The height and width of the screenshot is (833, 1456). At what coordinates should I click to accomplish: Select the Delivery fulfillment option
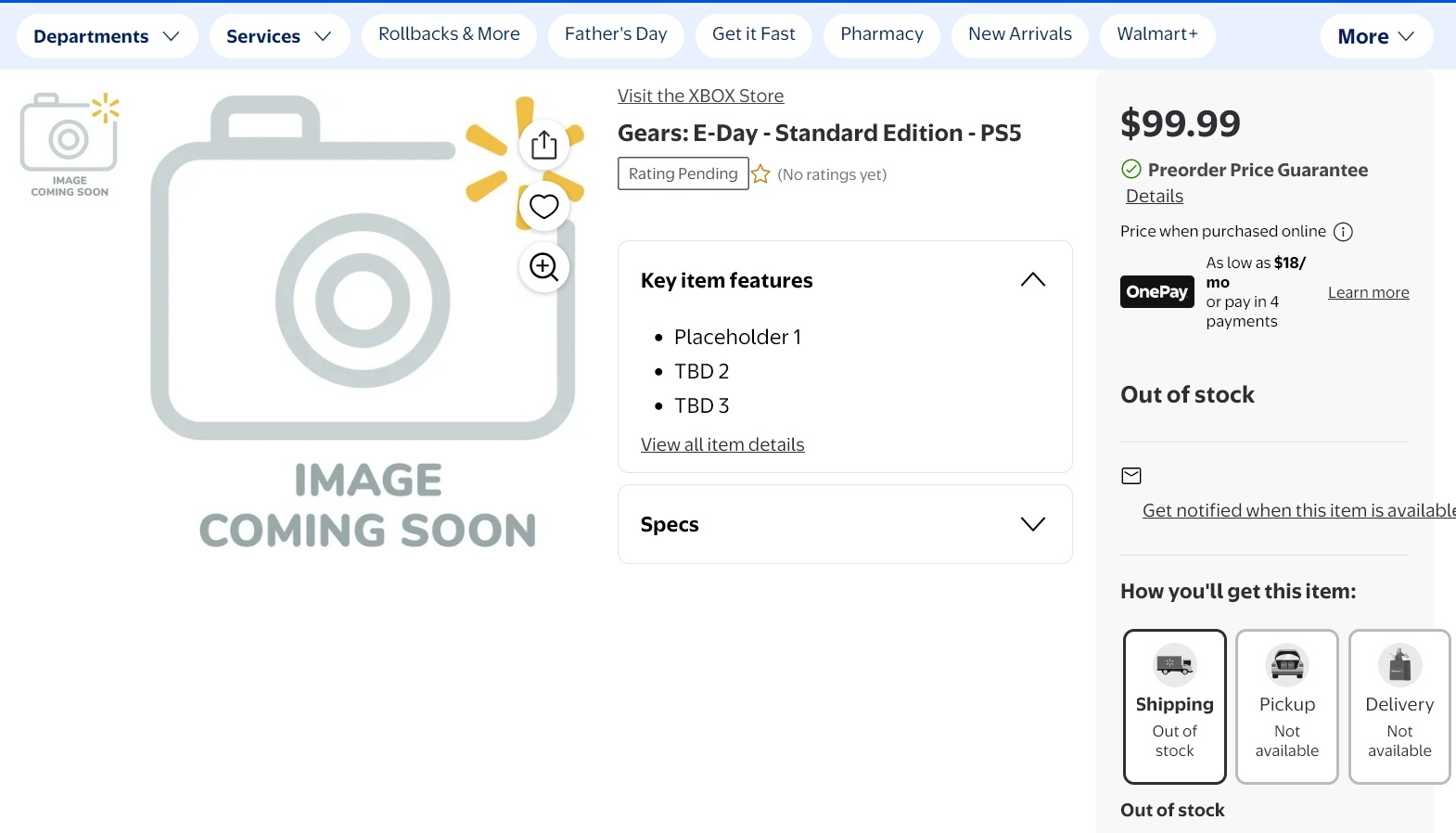[x=1399, y=707]
